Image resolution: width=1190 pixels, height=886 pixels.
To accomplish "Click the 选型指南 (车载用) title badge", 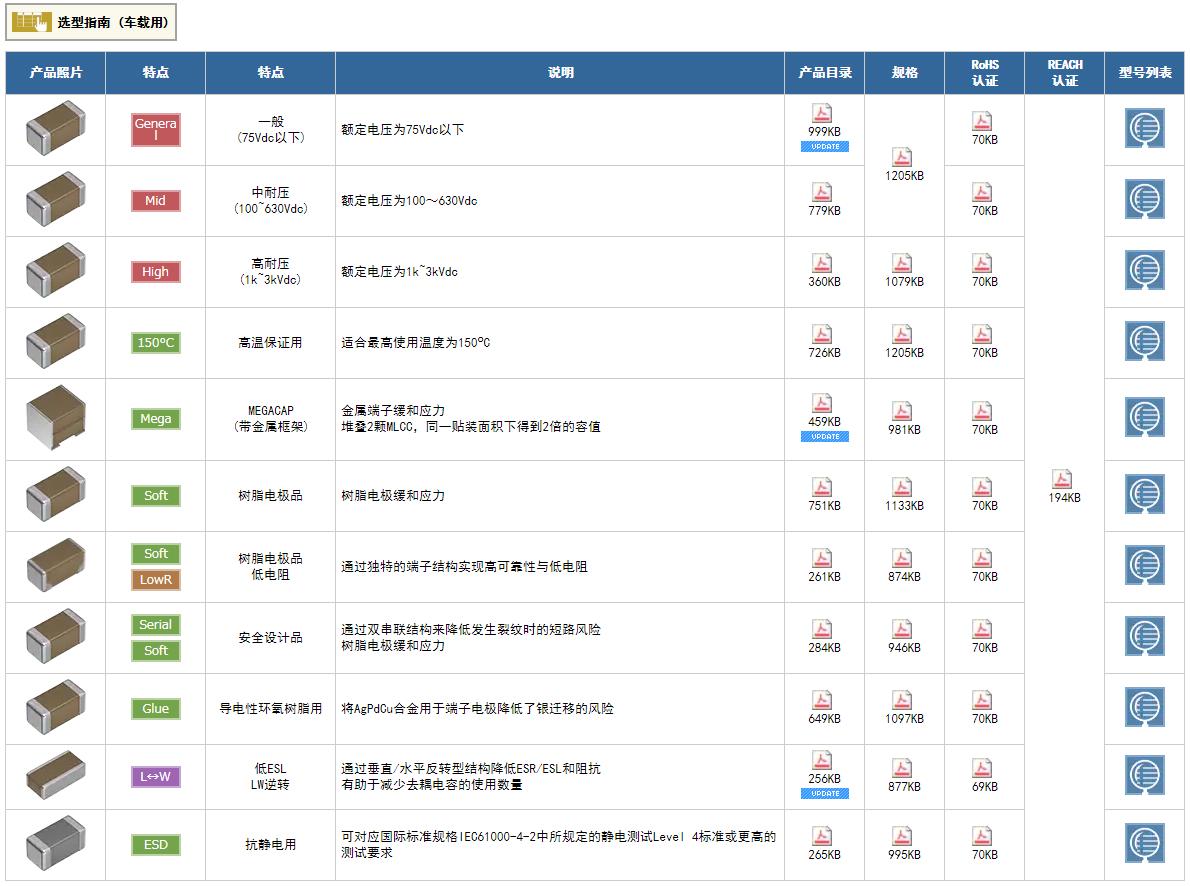I will click(92, 22).
